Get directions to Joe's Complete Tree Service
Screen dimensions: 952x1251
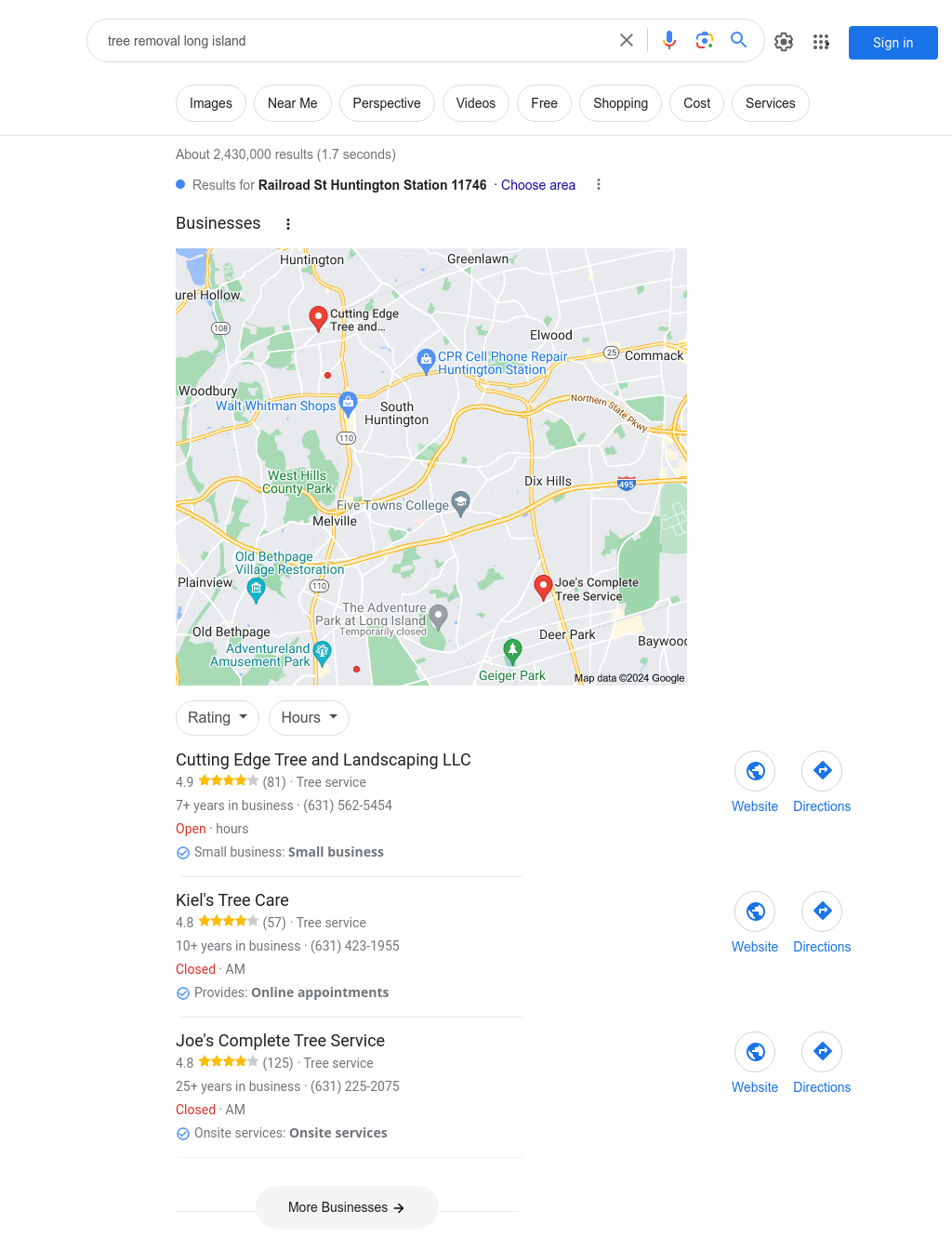tap(822, 1064)
